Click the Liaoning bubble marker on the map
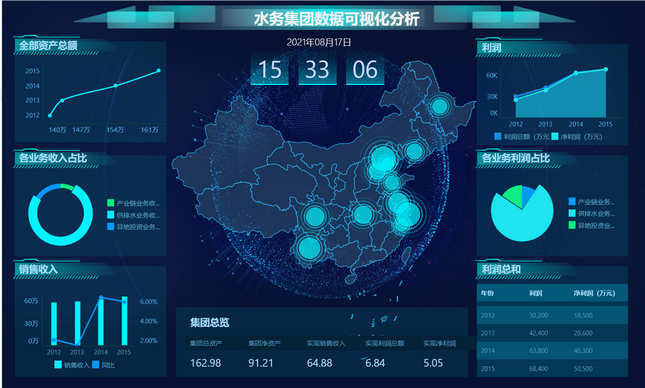Viewport: 645px width, 388px height. [x=414, y=151]
